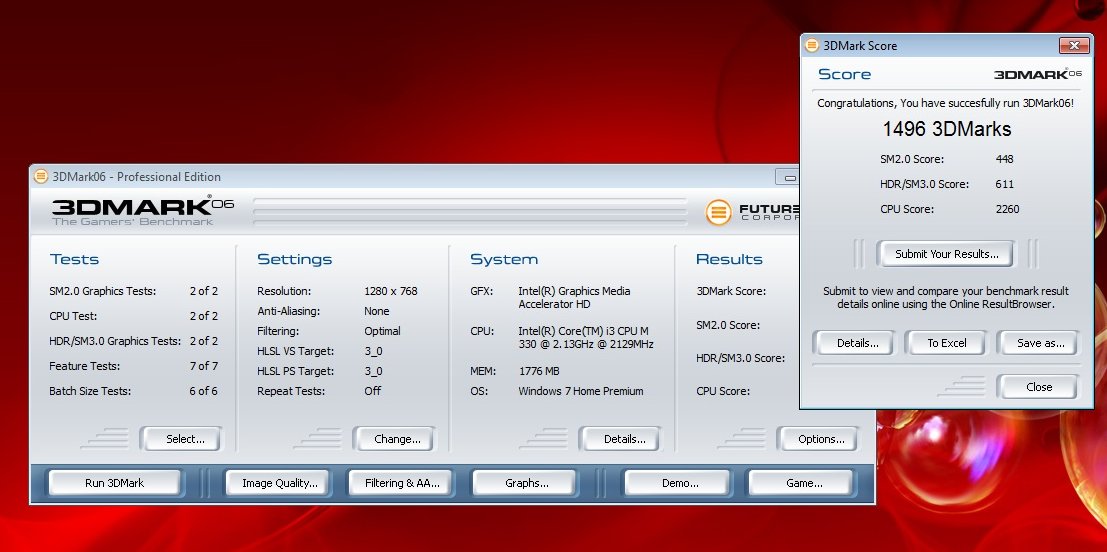Click Intel(R) Graphics Media Accelerator HD text
Viewport: 1107px width, 552px height.
tap(574, 297)
